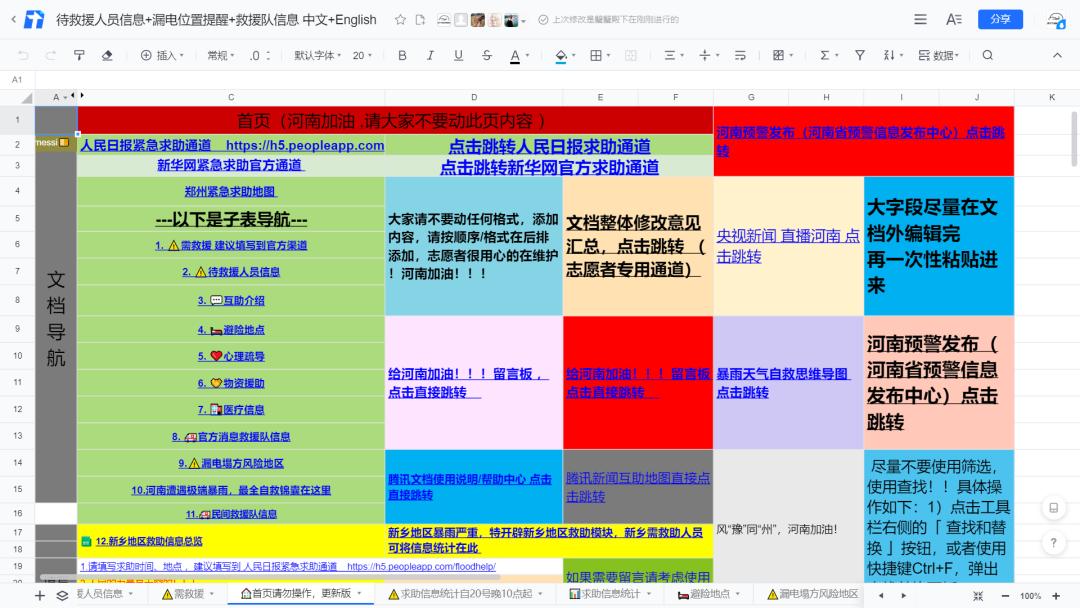Click the blue 分享 share button
The width and height of the screenshot is (1080, 608).
tap(1000, 19)
